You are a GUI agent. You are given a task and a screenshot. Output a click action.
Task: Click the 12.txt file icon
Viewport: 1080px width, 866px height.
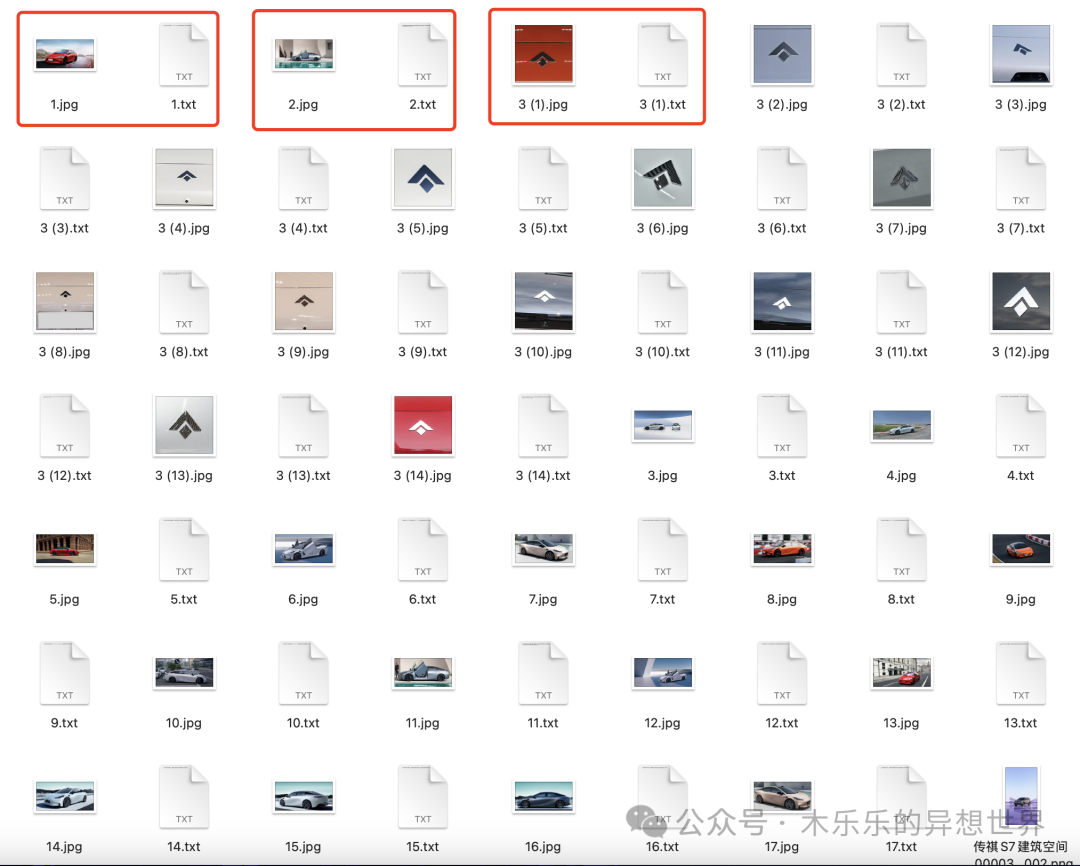[782, 672]
